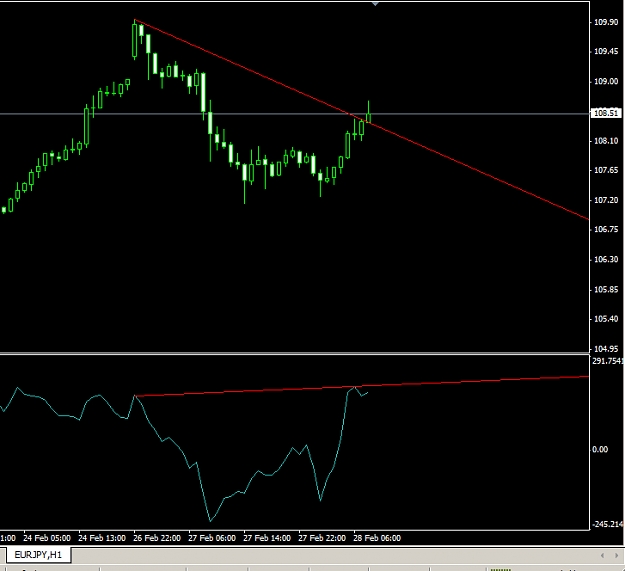Click the current price label 108.51
The width and height of the screenshot is (625, 571).
point(605,113)
